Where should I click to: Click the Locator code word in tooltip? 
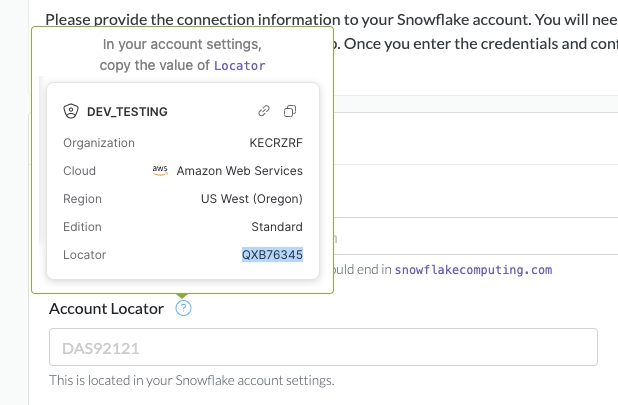240,65
